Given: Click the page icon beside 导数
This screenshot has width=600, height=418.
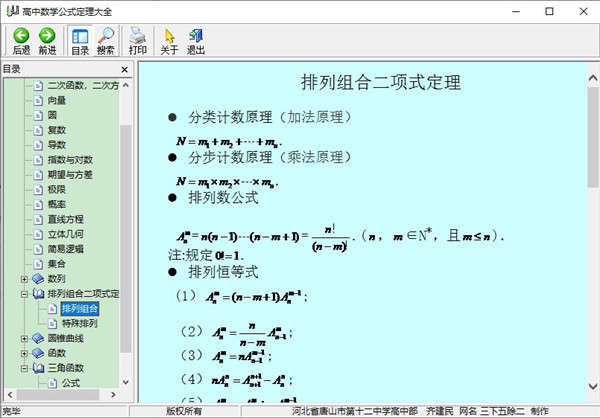Looking at the screenshot, I should 38,145.
